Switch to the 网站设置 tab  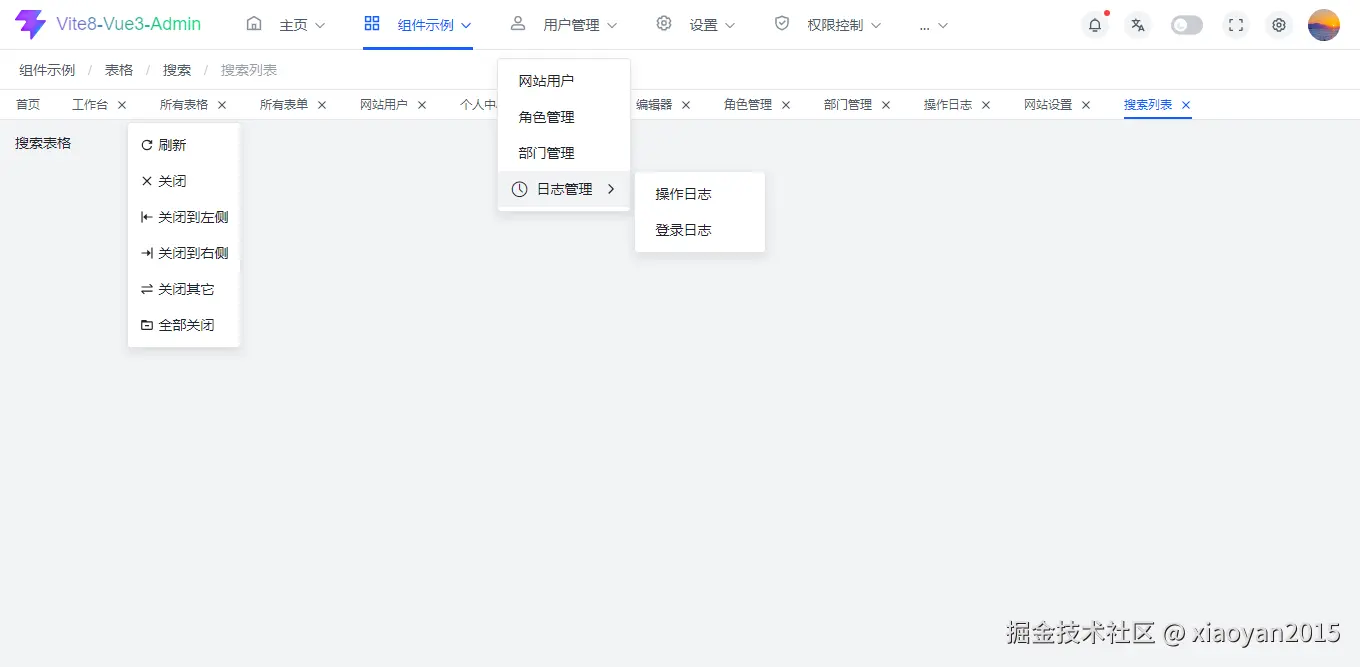[1048, 104]
